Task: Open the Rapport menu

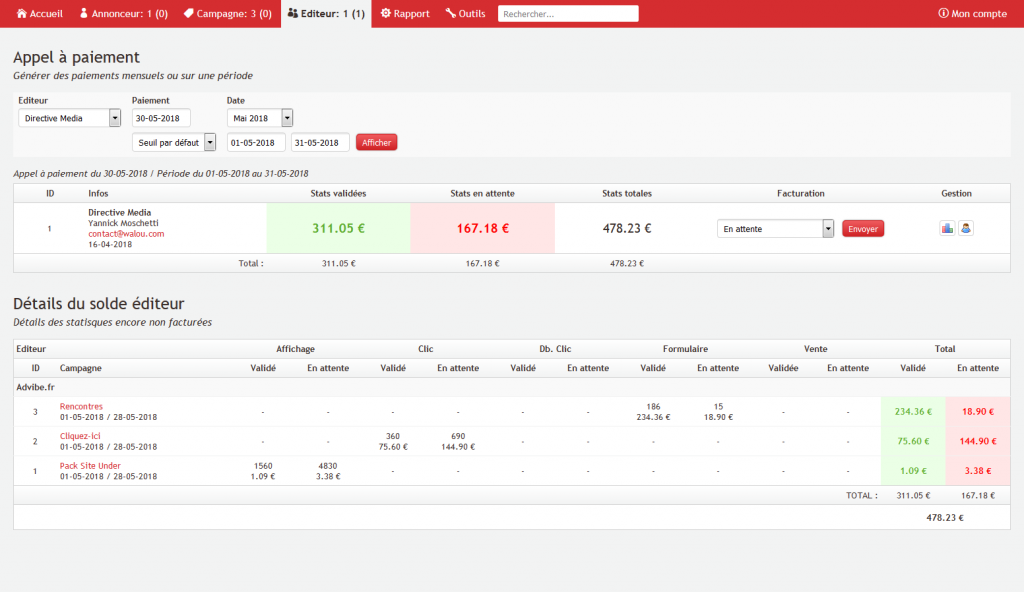Action: [405, 13]
